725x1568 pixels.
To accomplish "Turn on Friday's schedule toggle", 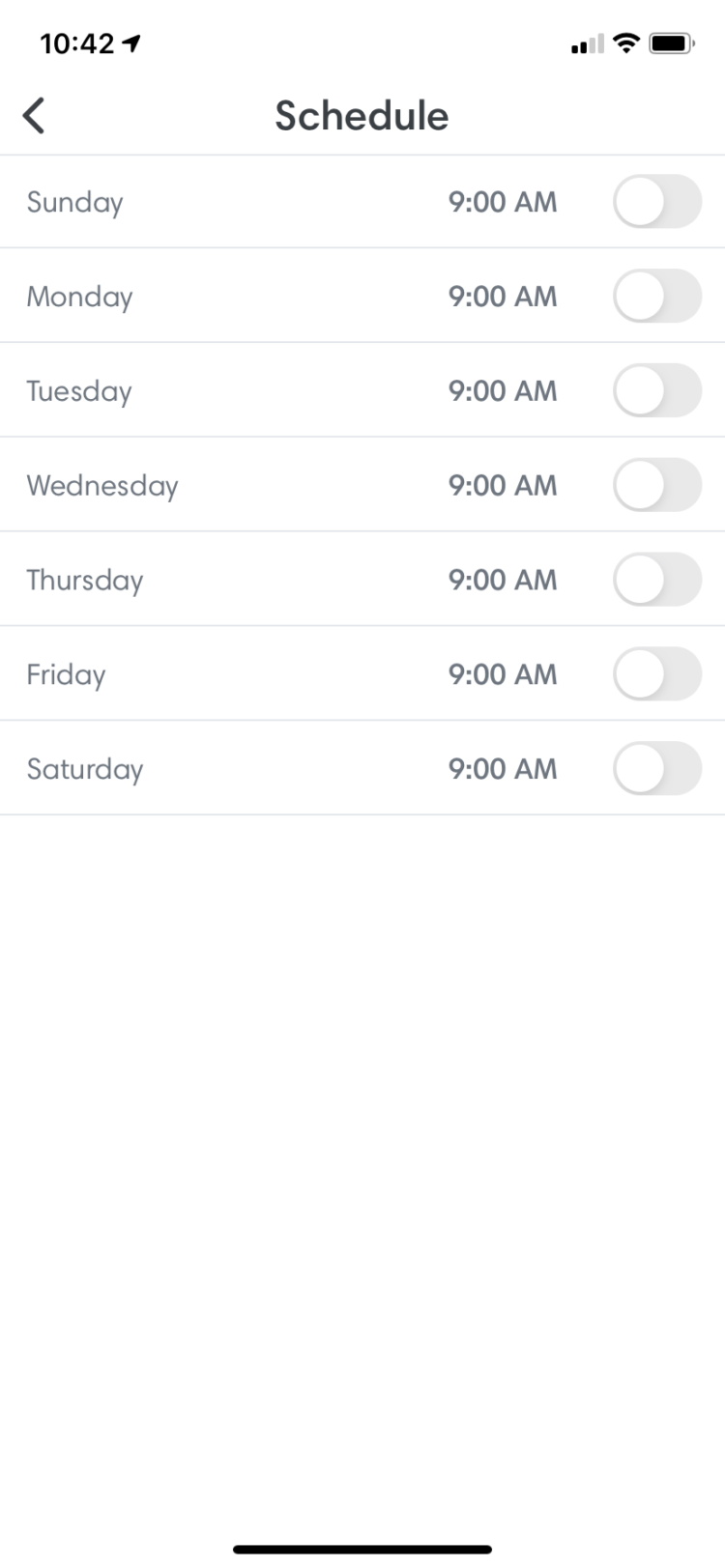I will pyautogui.click(x=656, y=674).
